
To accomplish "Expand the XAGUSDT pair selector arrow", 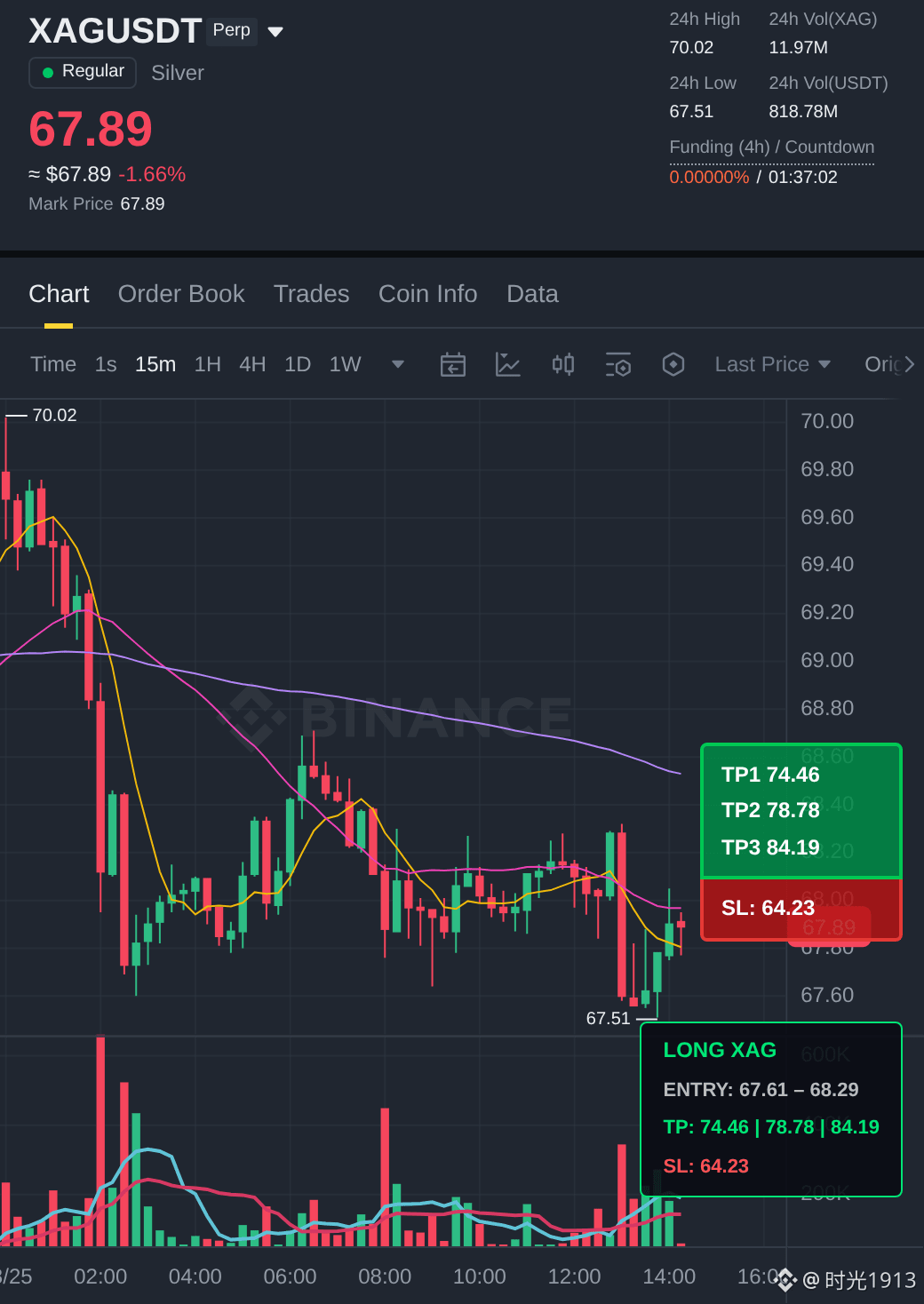I will click(x=275, y=32).
